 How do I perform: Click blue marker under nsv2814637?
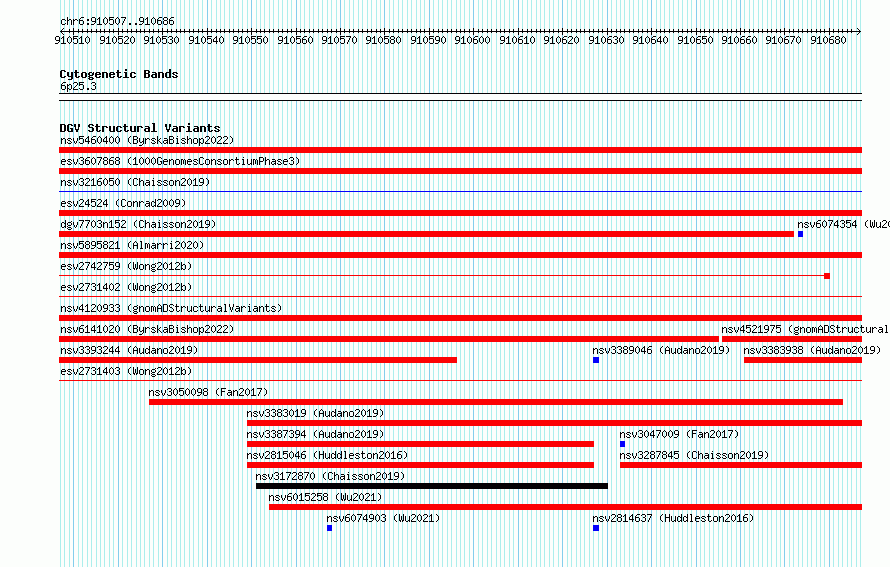tap(596, 528)
